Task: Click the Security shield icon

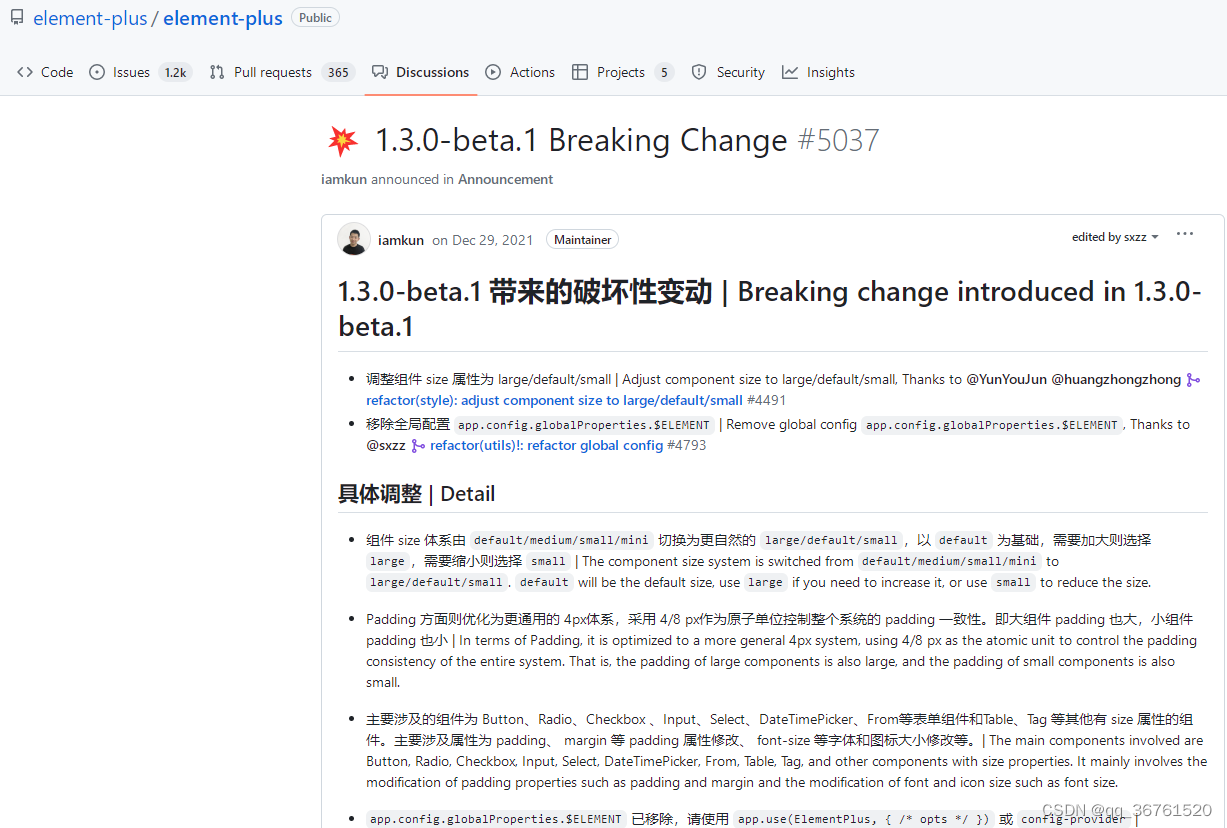Action: (699, 72)
